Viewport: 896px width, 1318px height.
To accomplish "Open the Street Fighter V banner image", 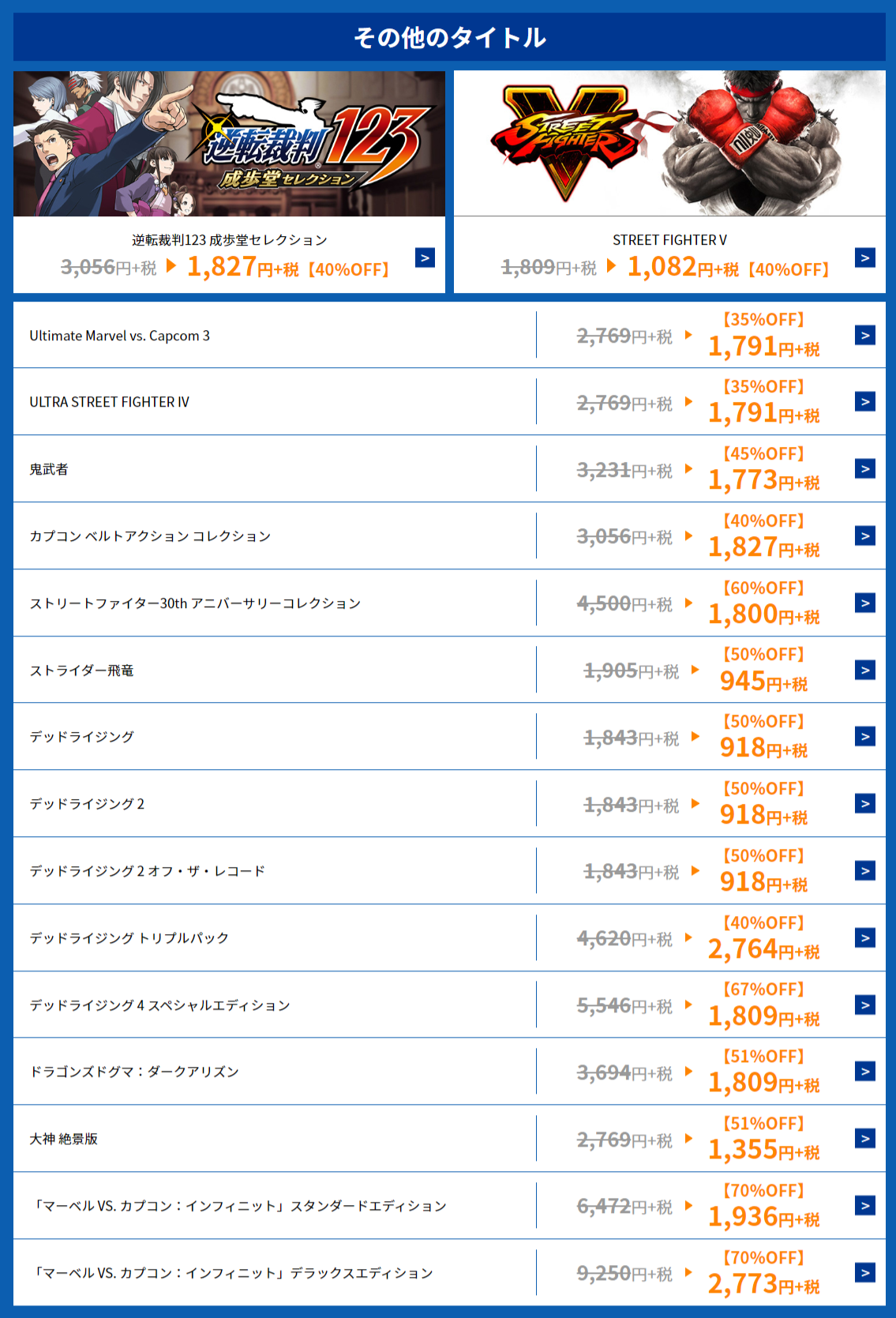I will pyautogui.click(x=669, y=144).
